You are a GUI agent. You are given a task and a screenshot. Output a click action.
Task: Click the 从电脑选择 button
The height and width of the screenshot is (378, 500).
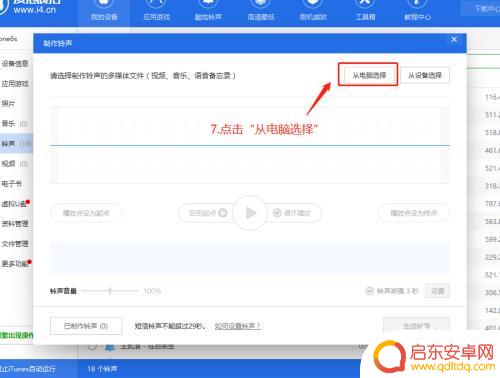[369, 75]
